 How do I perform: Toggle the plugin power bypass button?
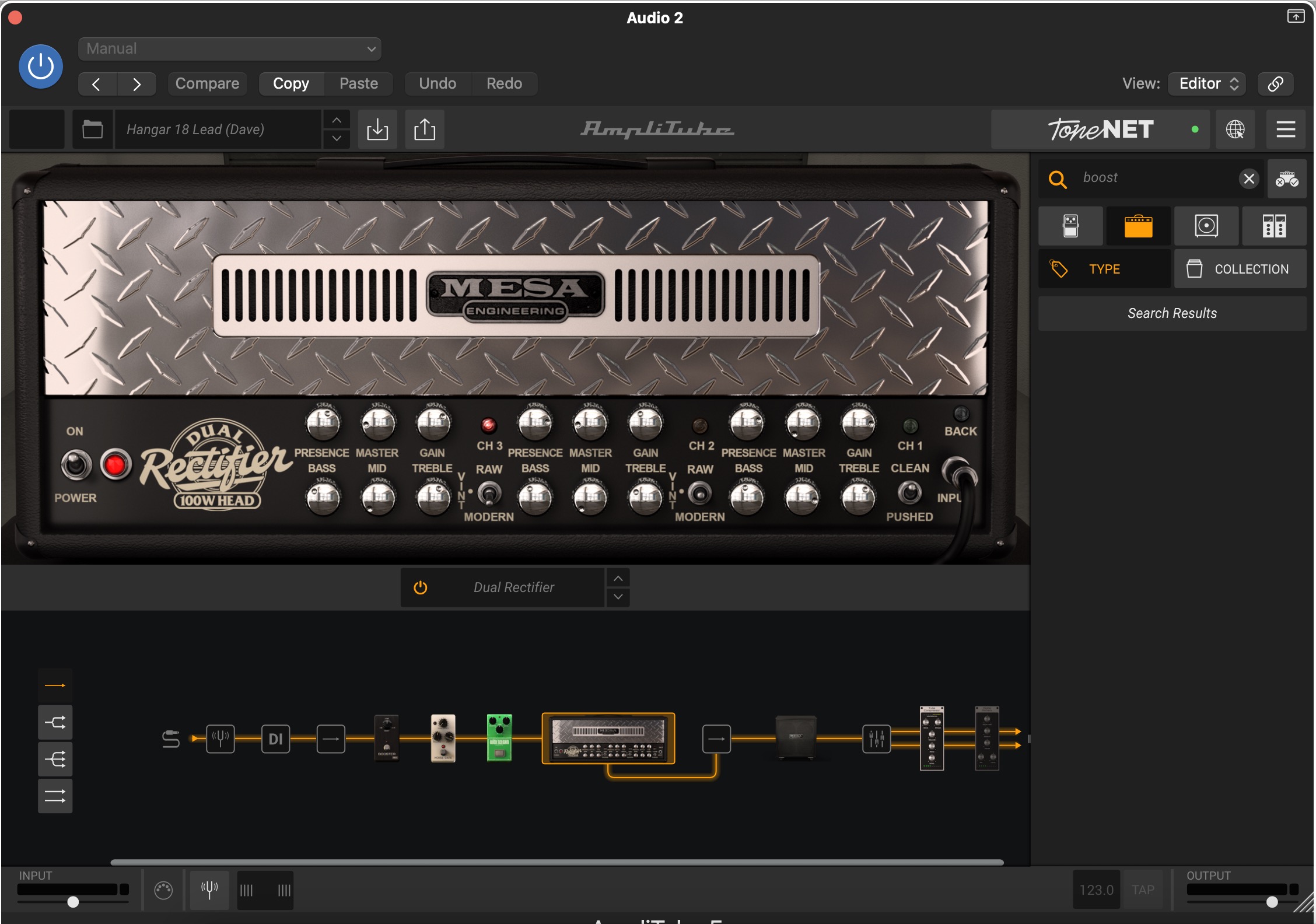point(41,66)
